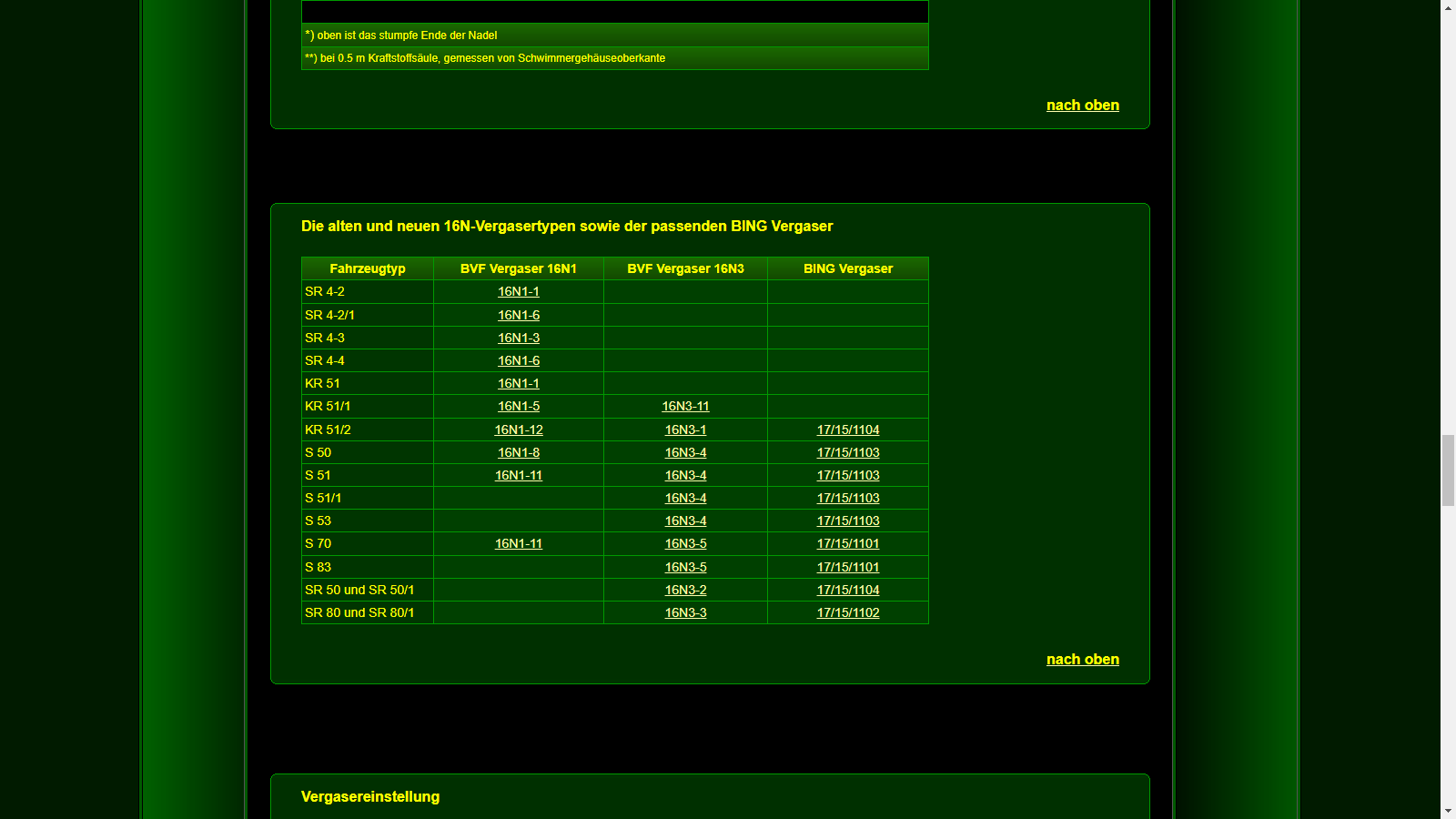Open the 16N3-5 link in the S 83 row
The height and width of the screenshot is (819, 1456).
685,567
